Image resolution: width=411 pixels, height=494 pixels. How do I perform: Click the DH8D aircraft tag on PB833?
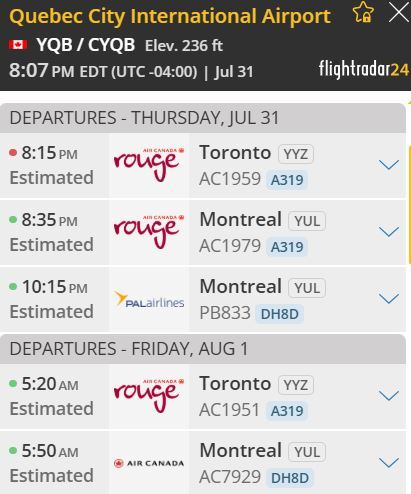pyautogui.click(x=279, y=314)
